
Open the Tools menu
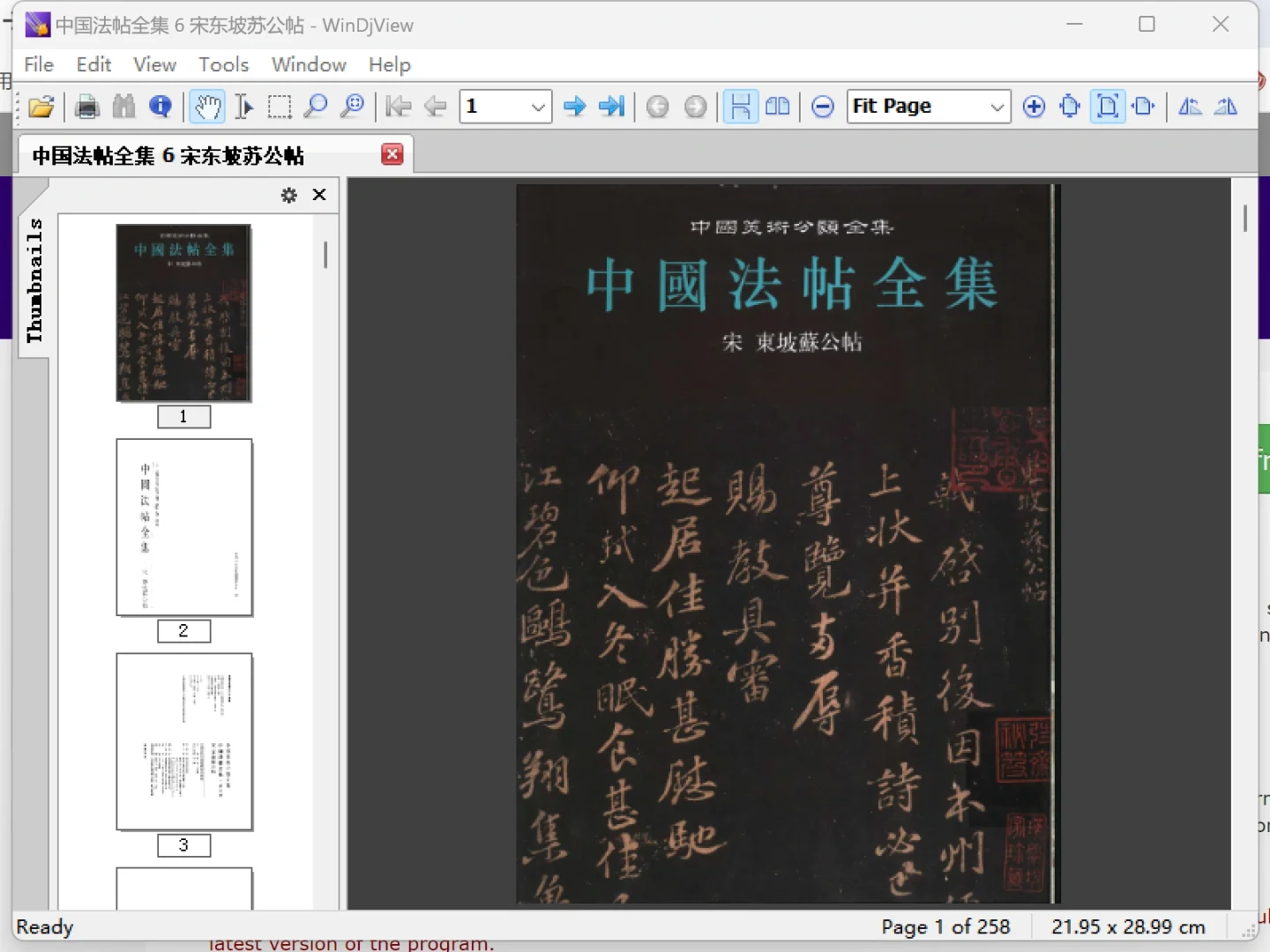tap(224, 64)
